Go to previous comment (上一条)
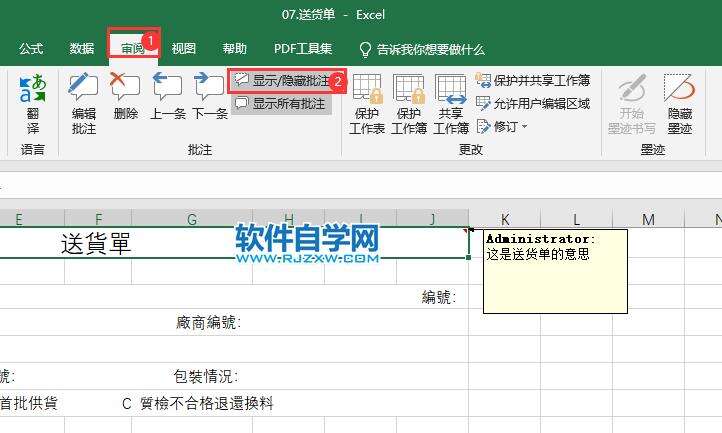The image size is (722, 433). point(168,95)
